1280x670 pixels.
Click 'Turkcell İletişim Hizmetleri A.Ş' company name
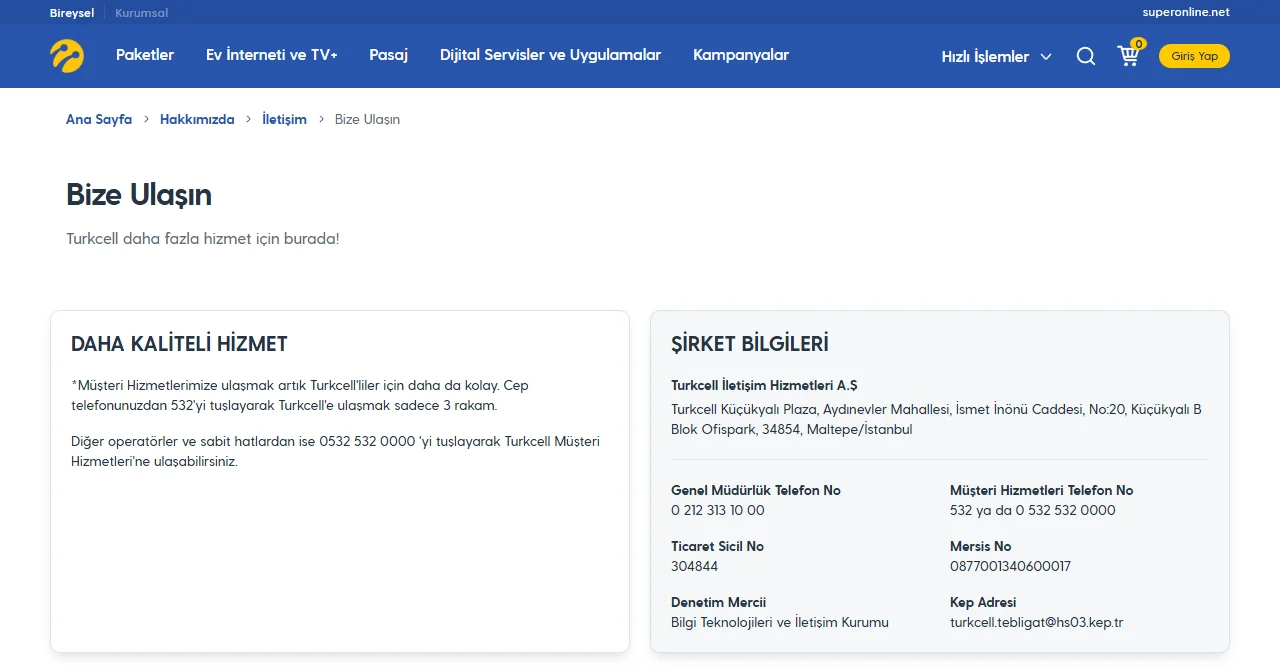pyautogui.click(x=764, y=385)
